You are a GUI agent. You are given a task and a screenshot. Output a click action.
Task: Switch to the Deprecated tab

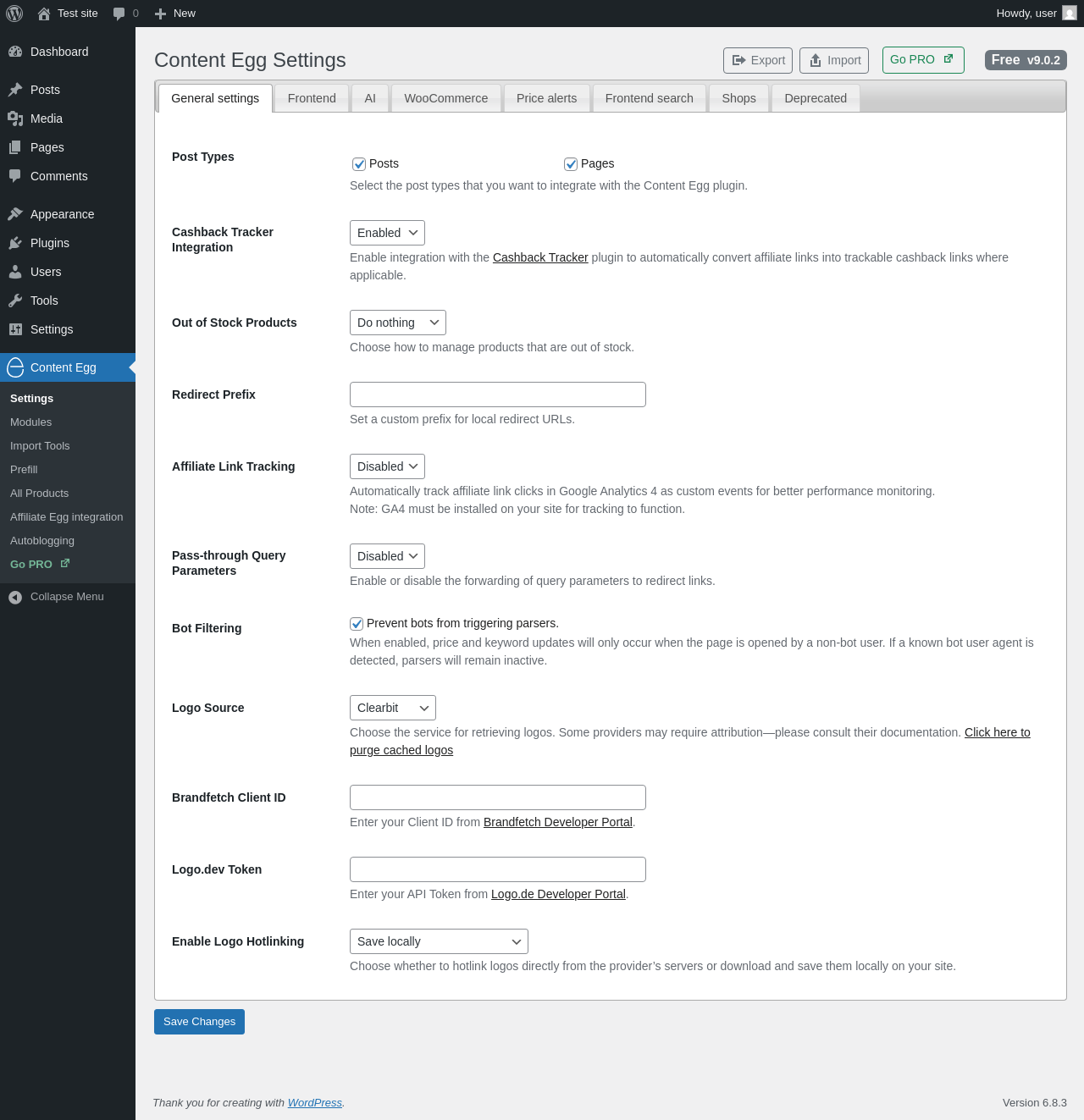(x=816, y=98)
